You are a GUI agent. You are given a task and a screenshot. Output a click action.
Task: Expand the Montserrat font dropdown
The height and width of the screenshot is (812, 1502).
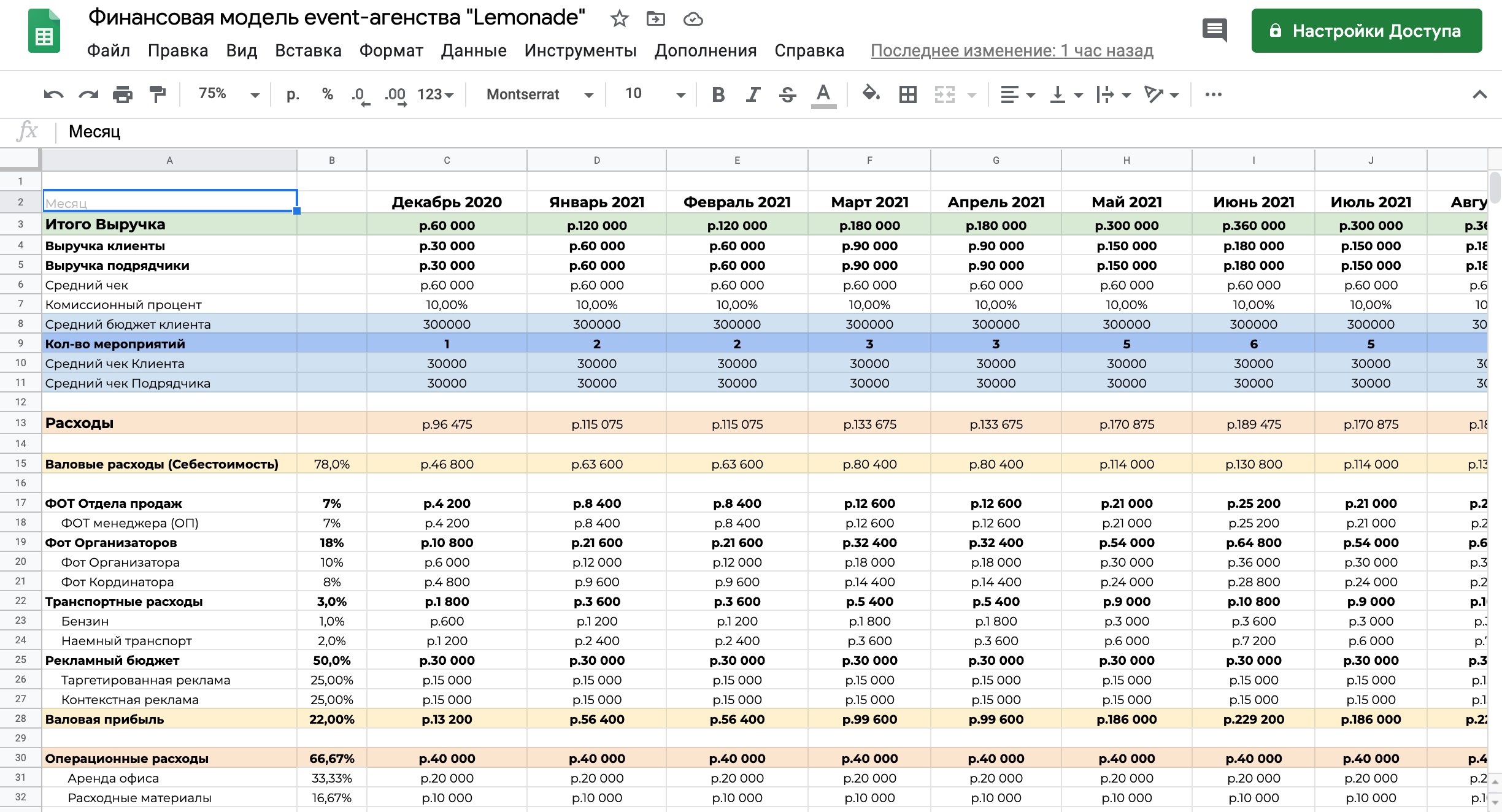coord(539,94)
